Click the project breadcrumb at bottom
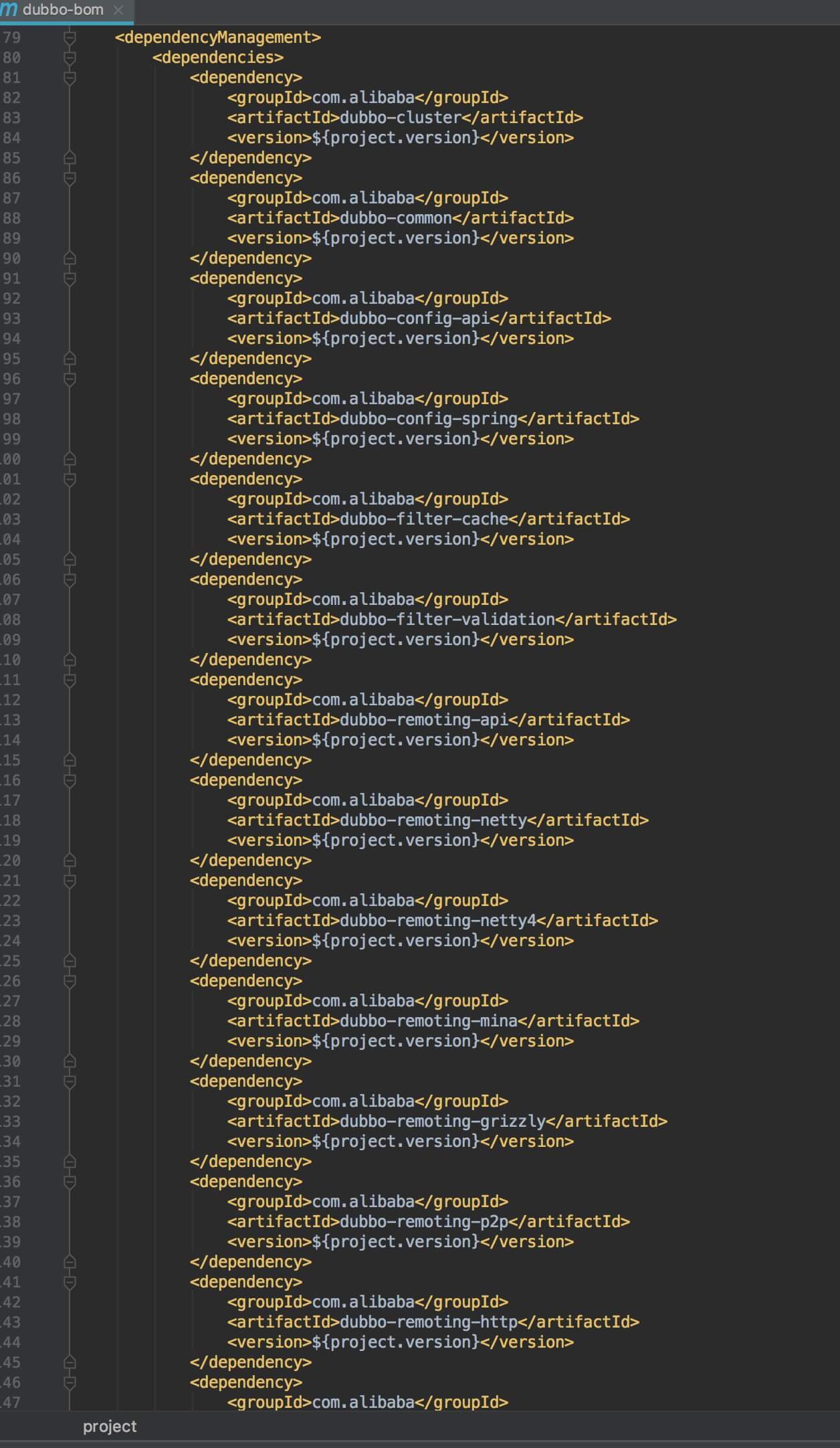 coord(110,1426)
